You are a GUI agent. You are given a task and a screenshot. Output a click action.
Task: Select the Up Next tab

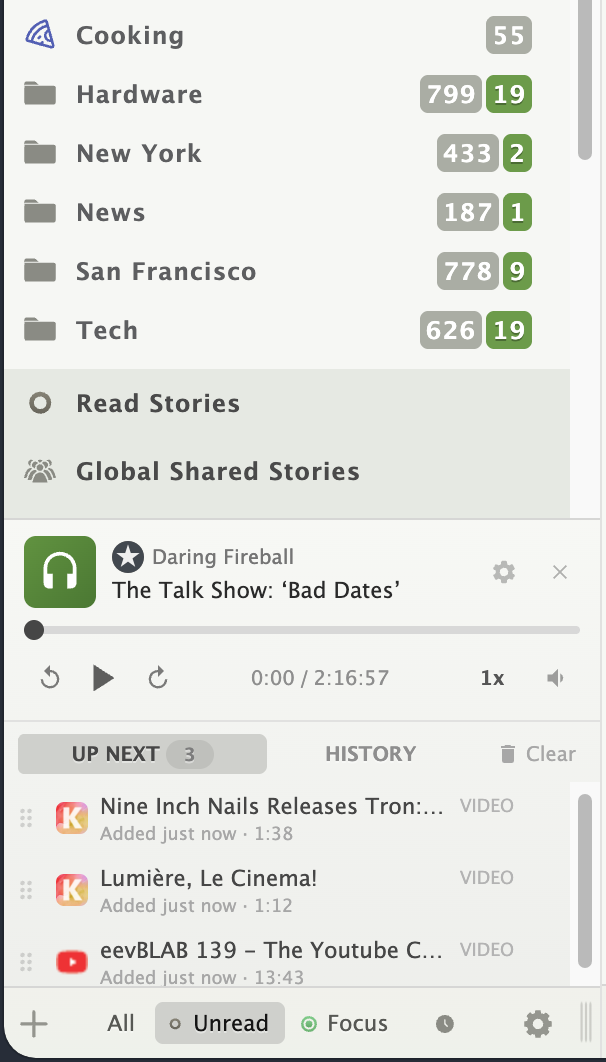pyautogui.click(x=142, y=754)
